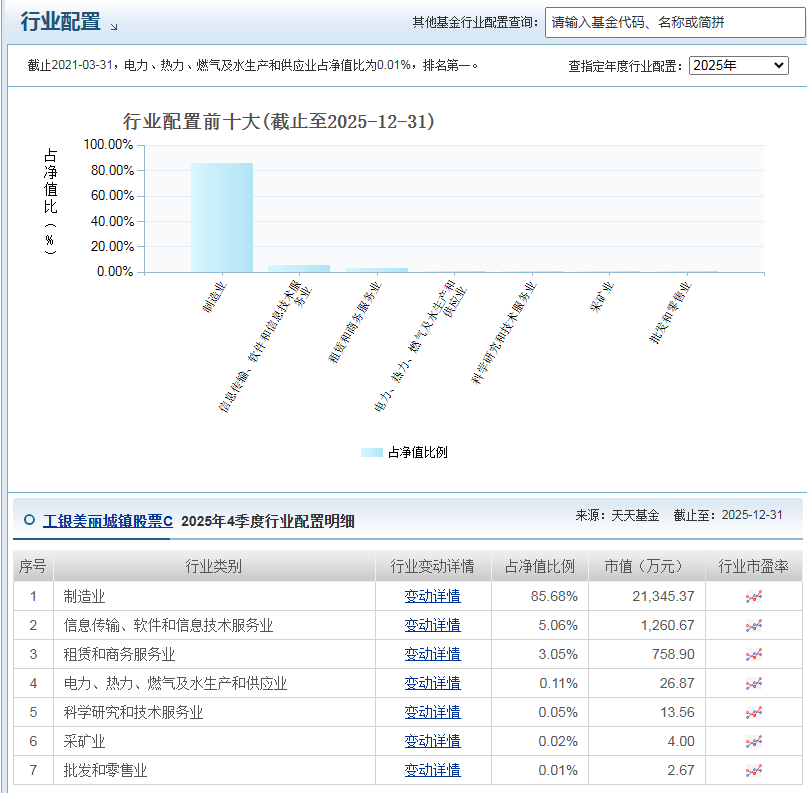Click the 批发和零售业 industry name cell
Image resolution: width=807 pixels, height=793 pixels.
pos(214,770)
